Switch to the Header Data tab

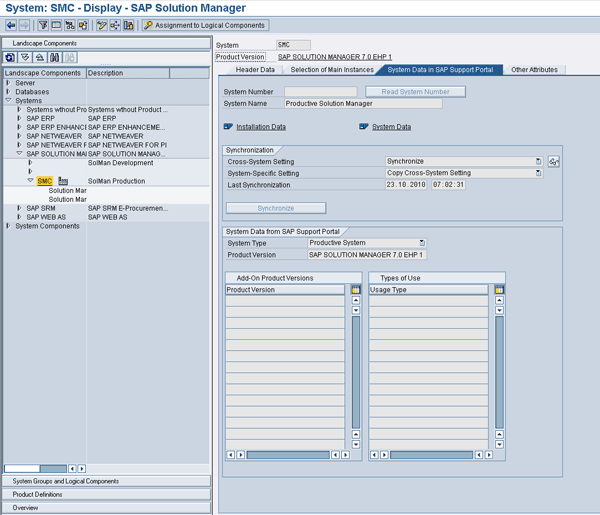tap(254, 70)
